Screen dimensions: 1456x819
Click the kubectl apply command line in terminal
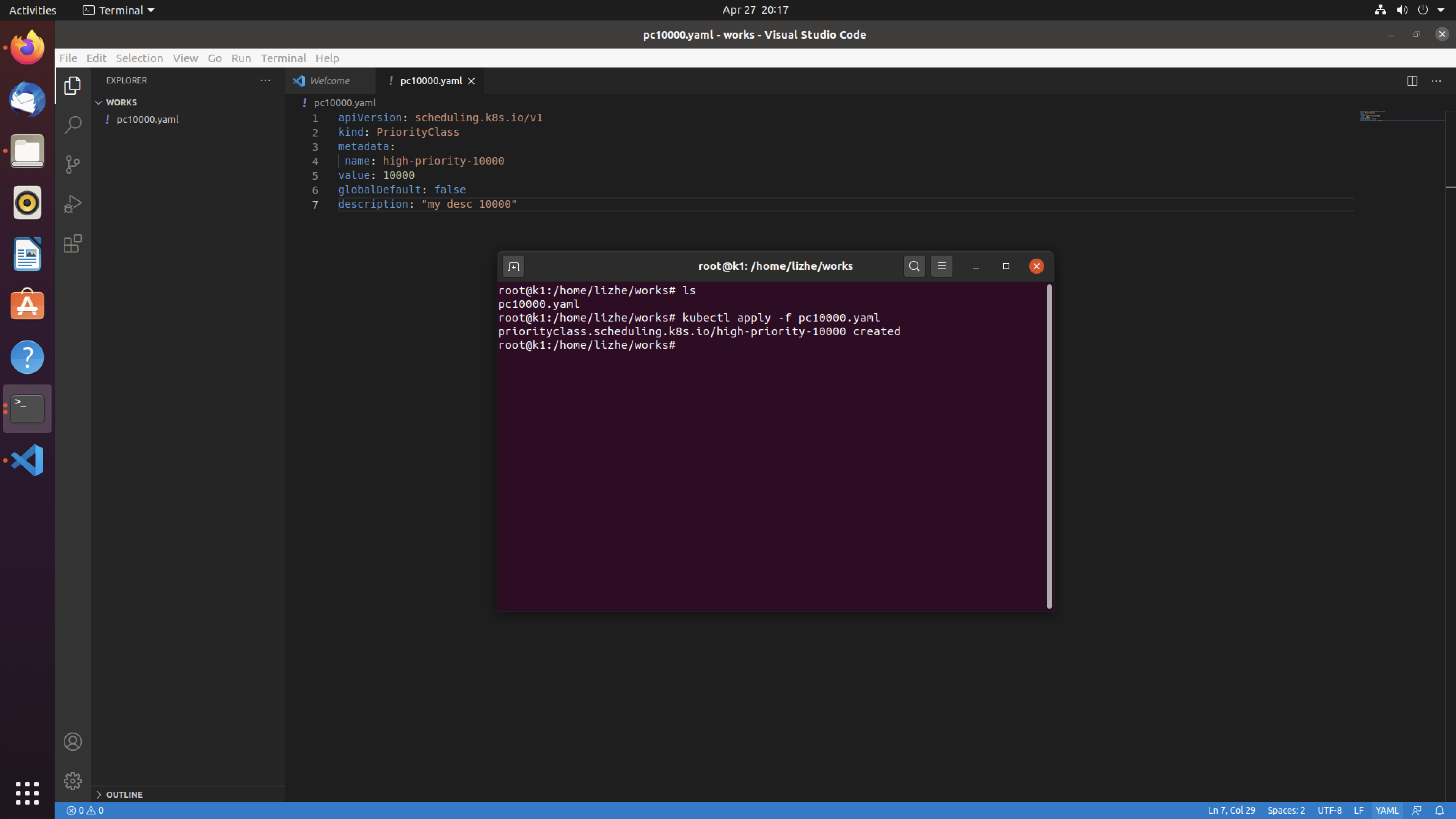(689, 318)
